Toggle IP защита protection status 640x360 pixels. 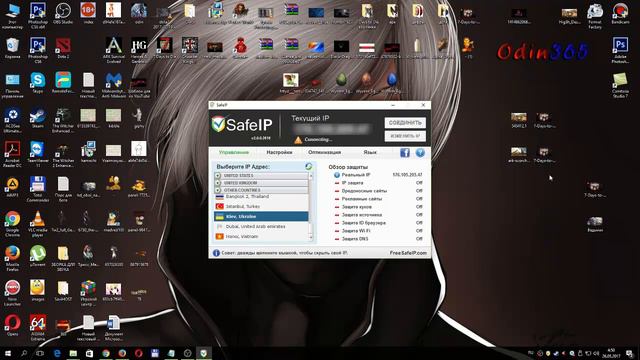[x=378, y=183]
